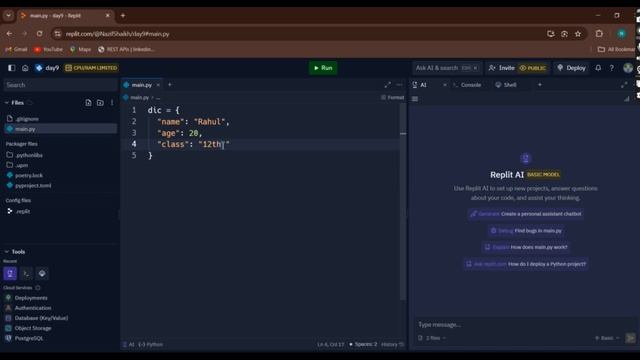The image size is (640, 360).
Task: Collapse the Files section
Action: coord(7,102)
